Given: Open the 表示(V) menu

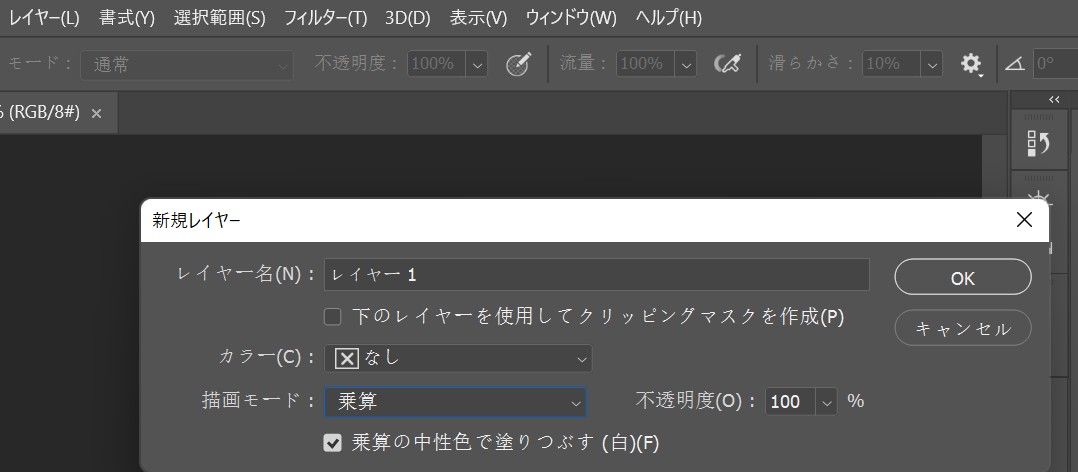Looking at the screenshot, I should [x=478, y=18].
